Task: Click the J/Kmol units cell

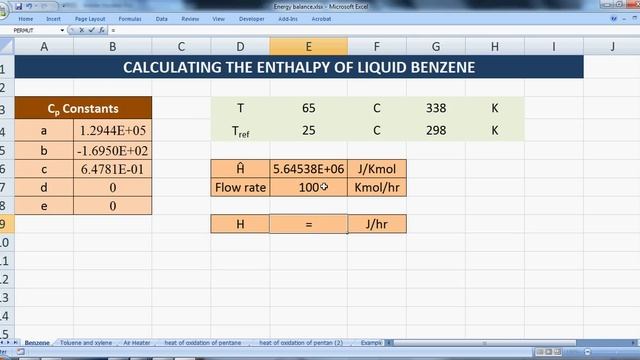Action: click(x=377, y=169)
